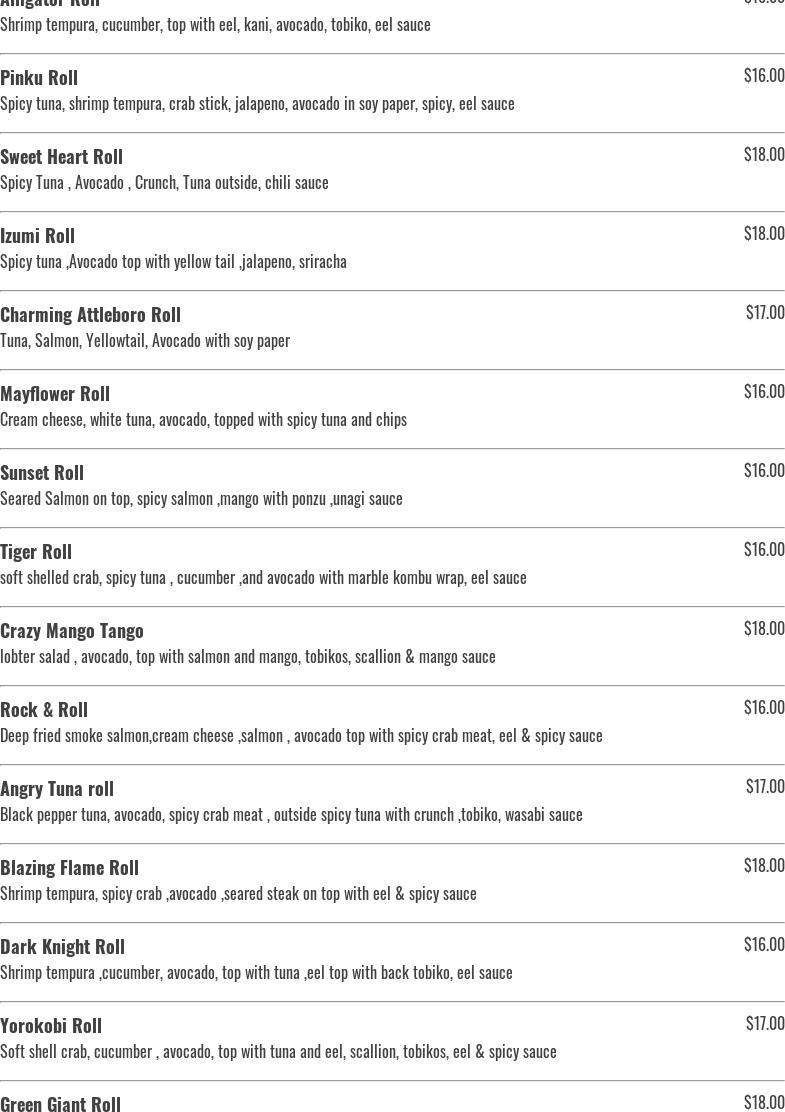
Task: Open the Rock & Roll menu item
Action: (x=44, y=709)
